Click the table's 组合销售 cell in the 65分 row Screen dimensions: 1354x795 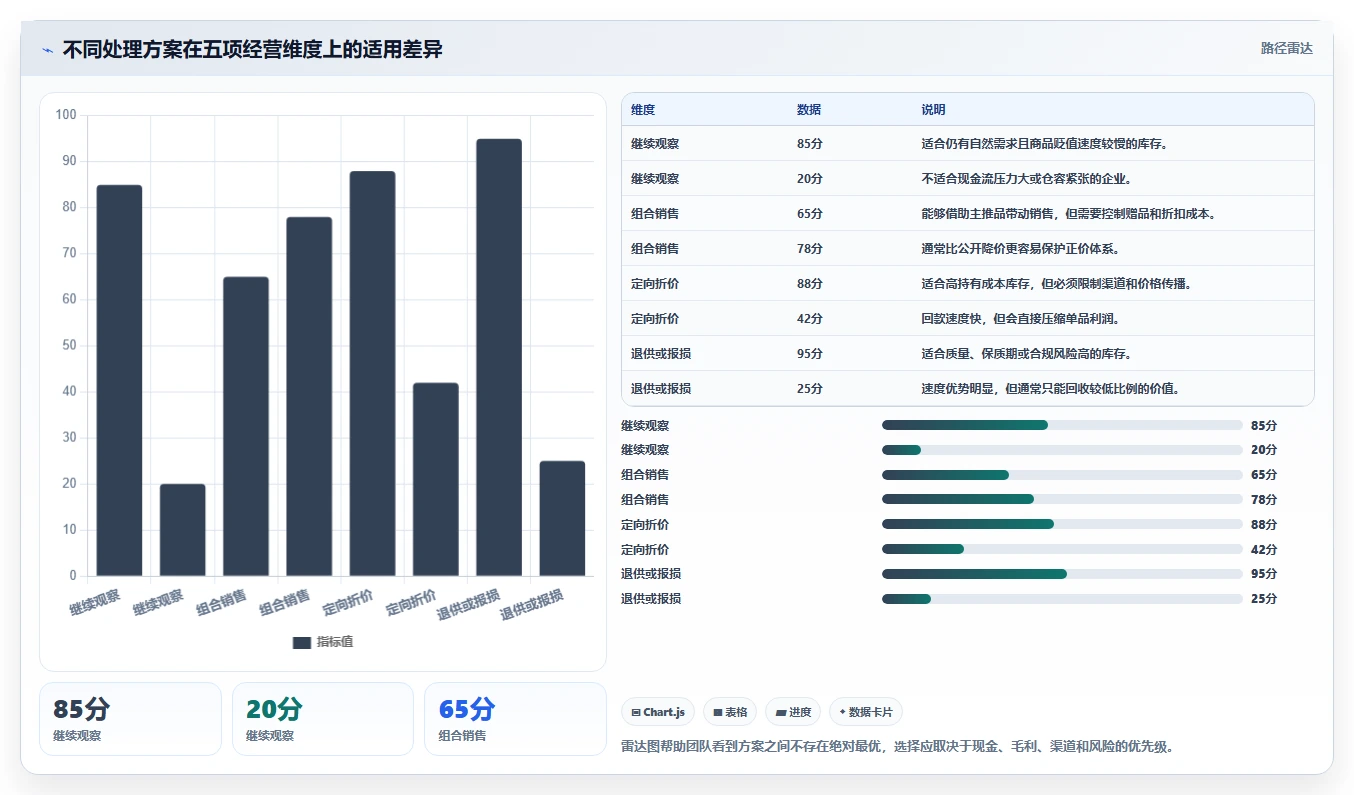(x=655, y=214)
